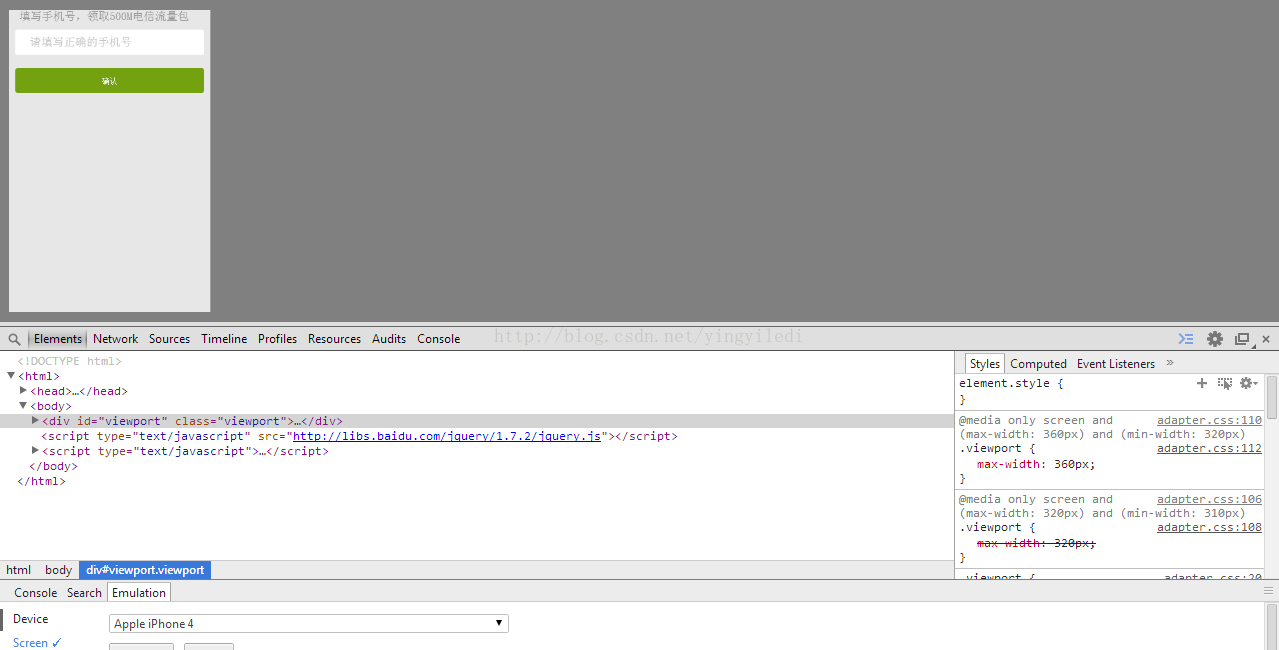Click the green confirm button

[x=109, y=81]
